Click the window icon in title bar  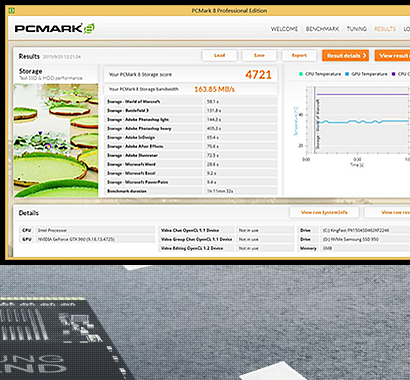(x=11, y=11)
